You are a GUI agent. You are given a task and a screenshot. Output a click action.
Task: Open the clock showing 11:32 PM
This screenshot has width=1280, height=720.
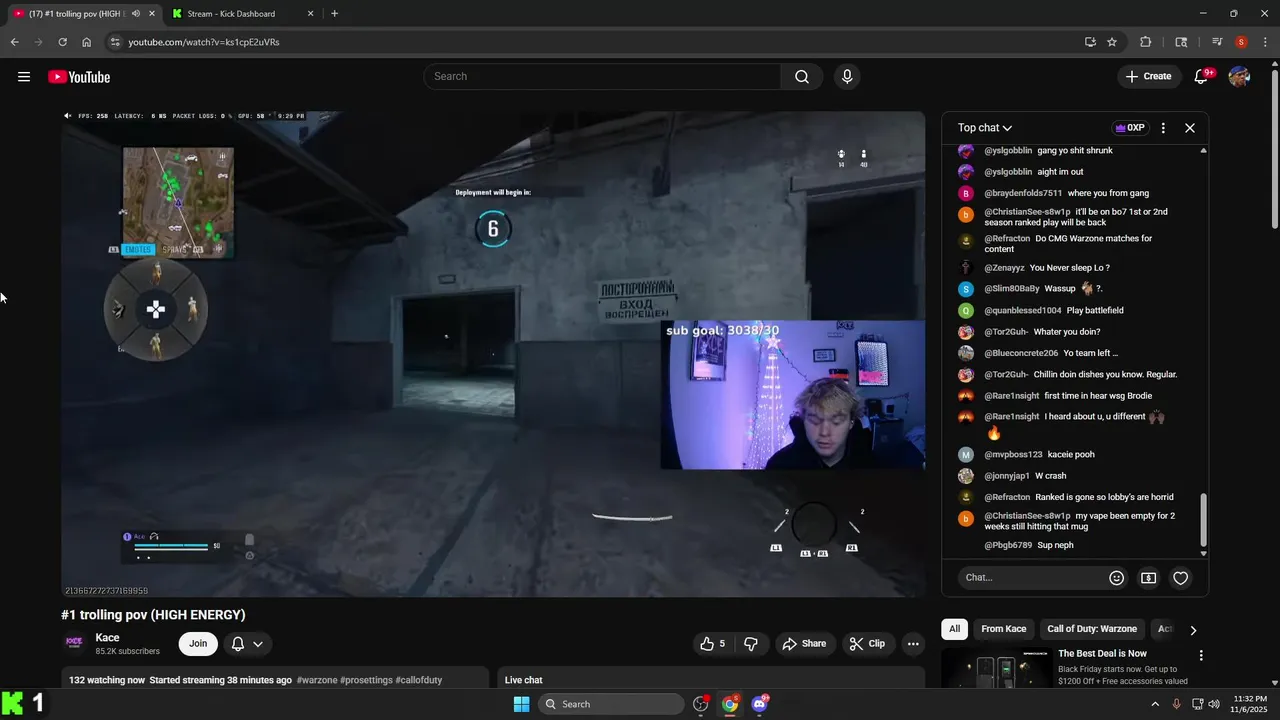(1250, 704)
